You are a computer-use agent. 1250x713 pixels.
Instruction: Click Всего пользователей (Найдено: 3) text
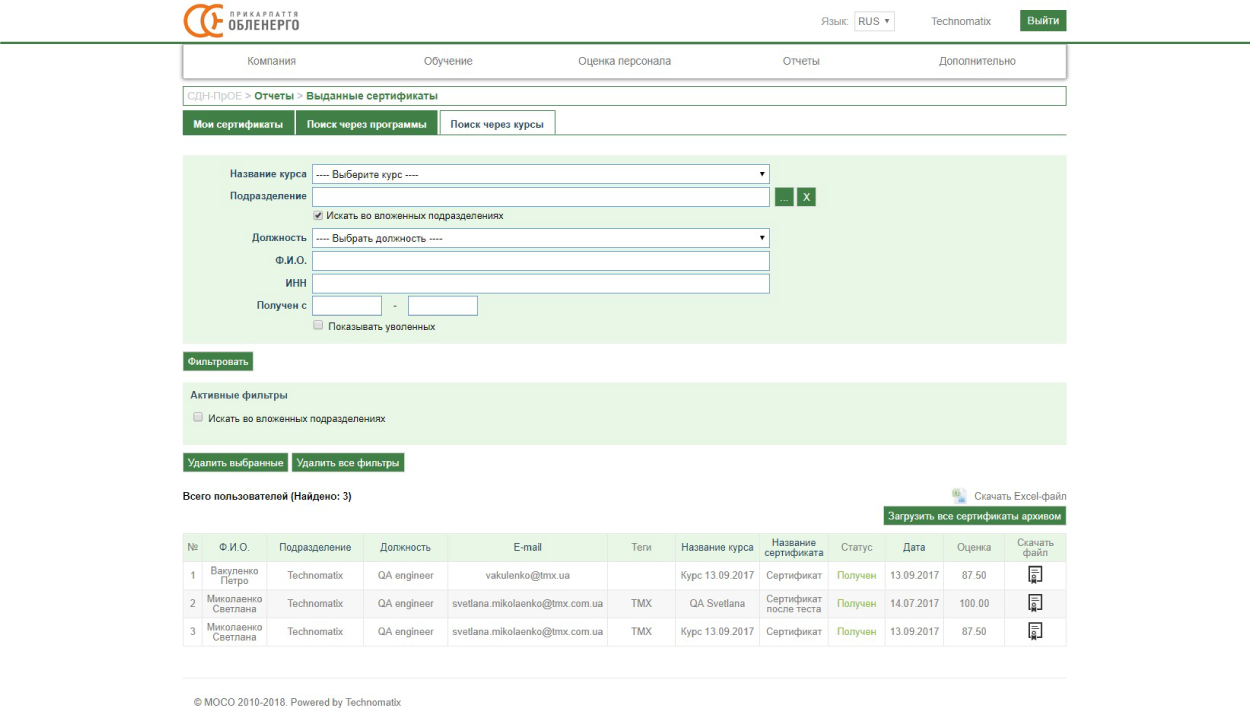[x=267, y=496]
